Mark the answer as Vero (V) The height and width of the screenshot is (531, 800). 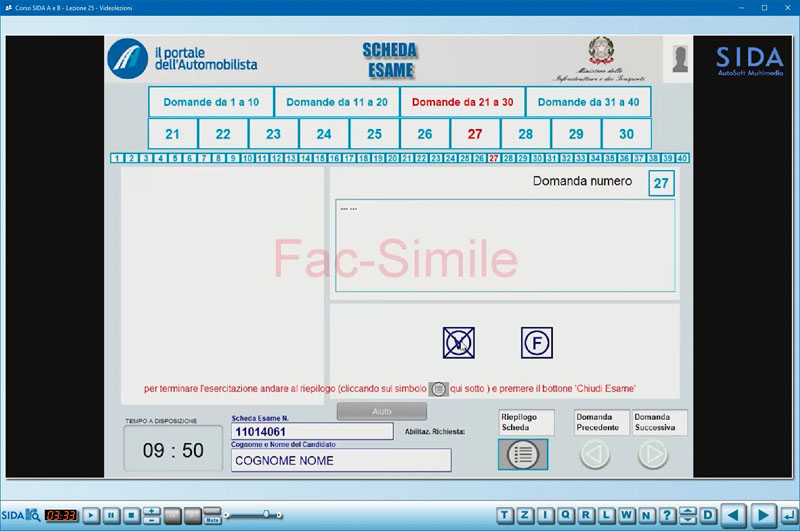click(x=458, y=343)
